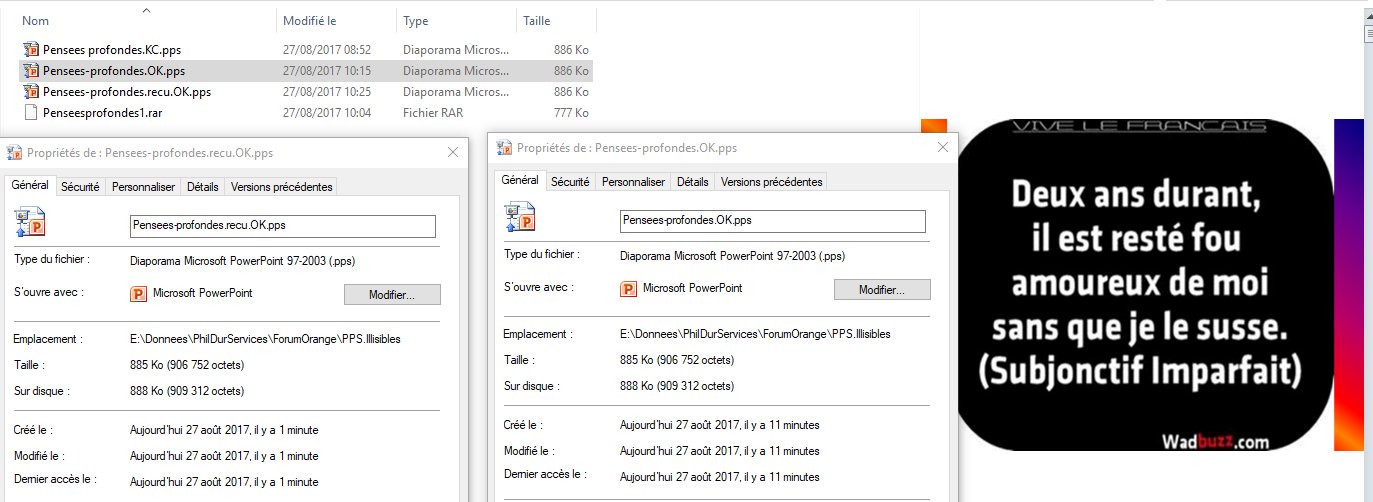
Task: Click the PowerPoint icon beside Modifier in OK.pps properties
Action: pyautogui.click(x=629, y=289)
